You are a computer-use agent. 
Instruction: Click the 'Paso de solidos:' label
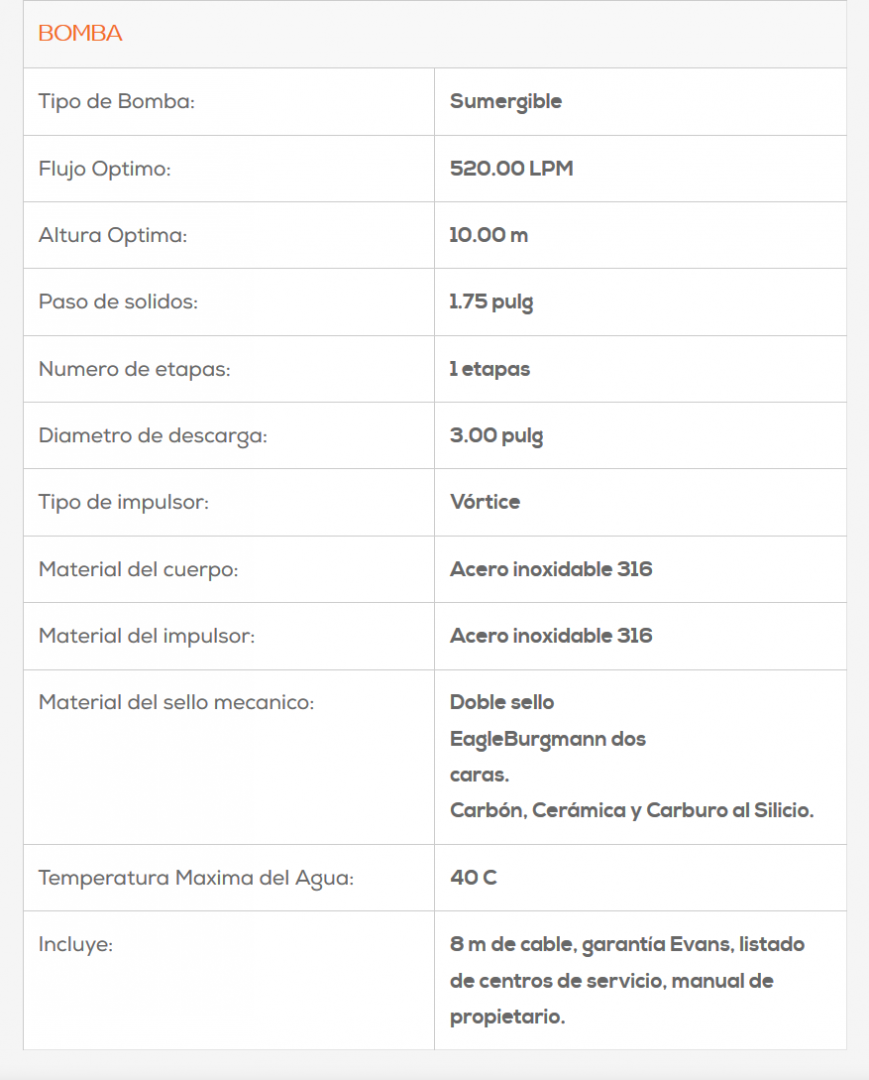point(118,302)
